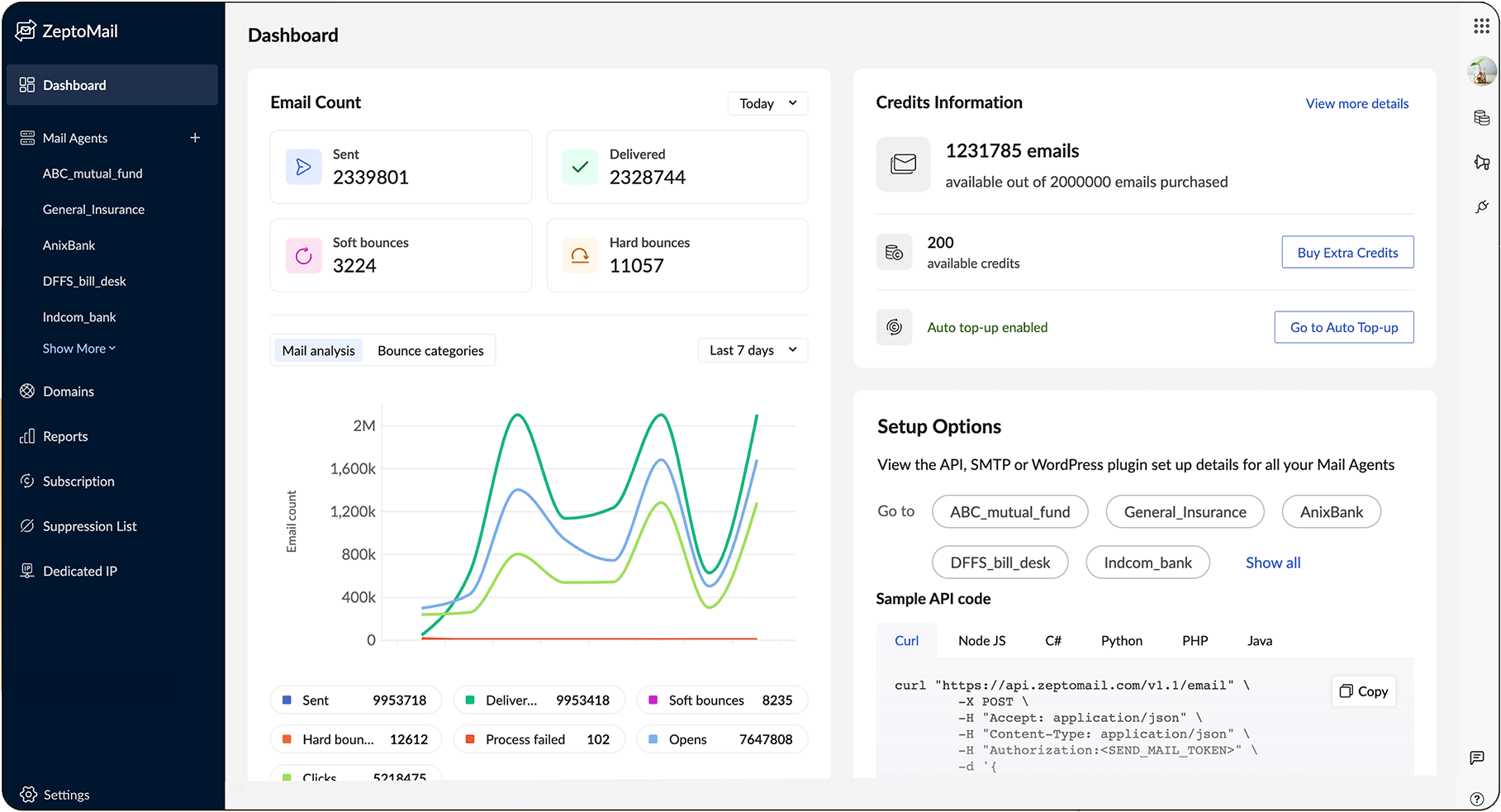Click the Dashboard grid icon in sidebar

click(27, 85)
